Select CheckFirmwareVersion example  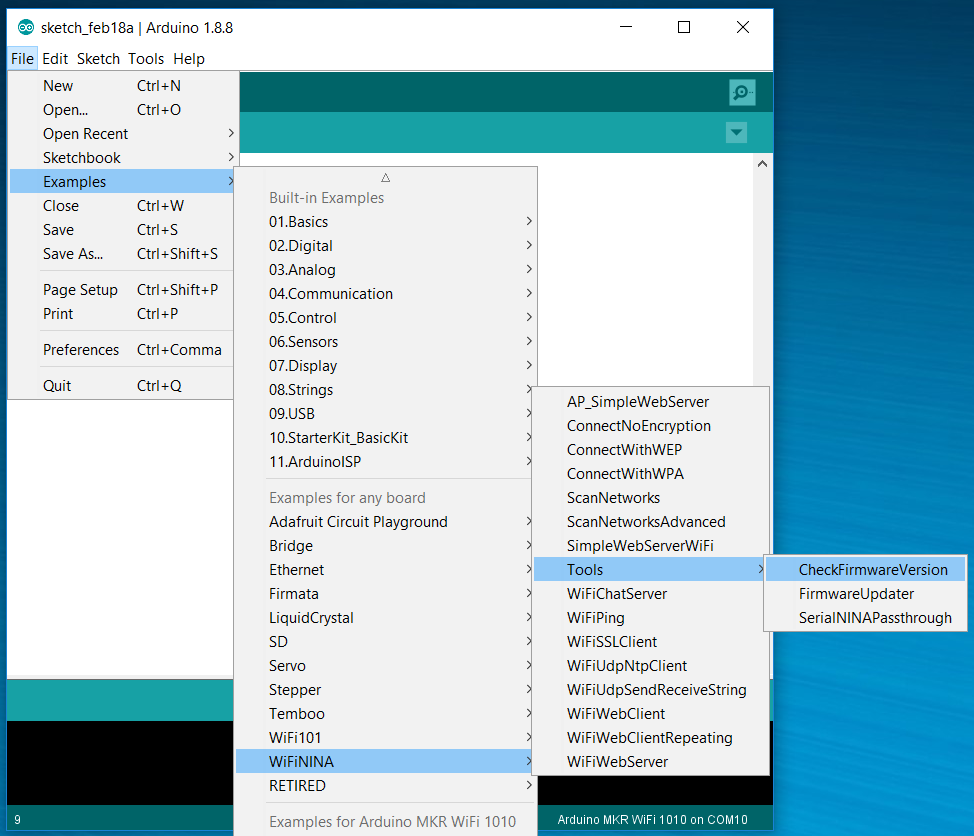872,570
